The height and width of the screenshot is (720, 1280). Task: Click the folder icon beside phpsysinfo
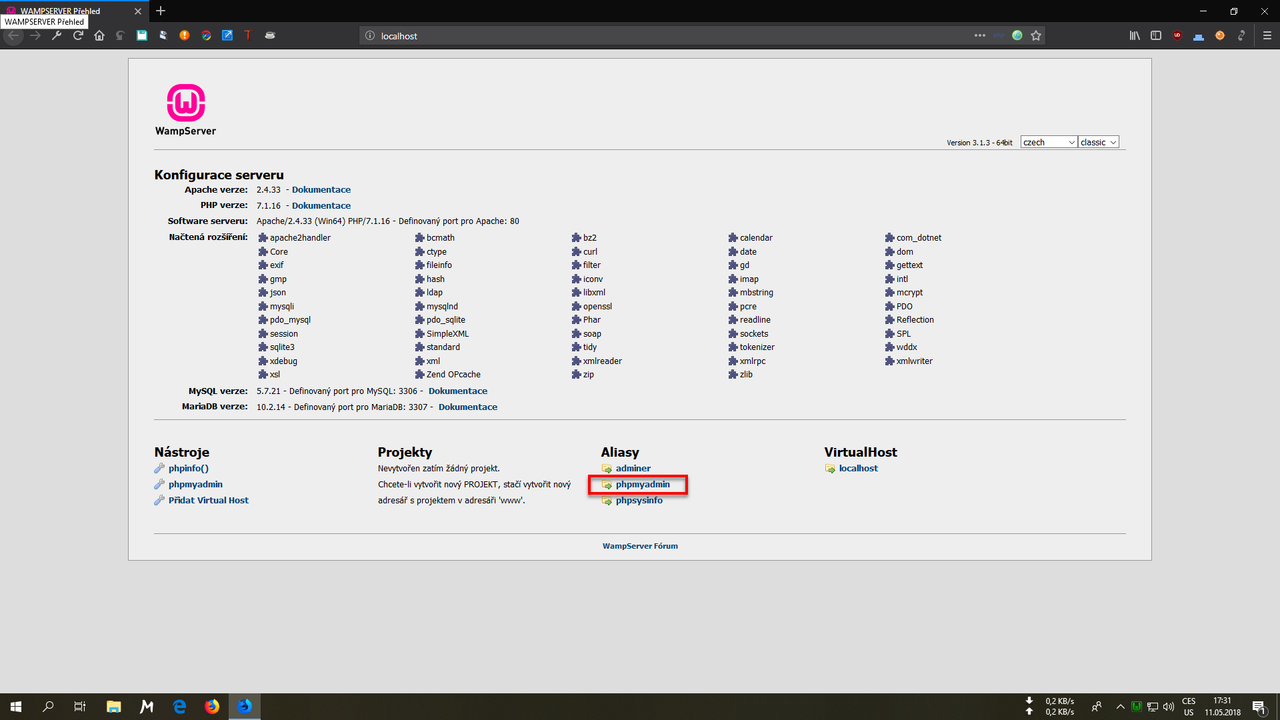[x=607, y=500]
